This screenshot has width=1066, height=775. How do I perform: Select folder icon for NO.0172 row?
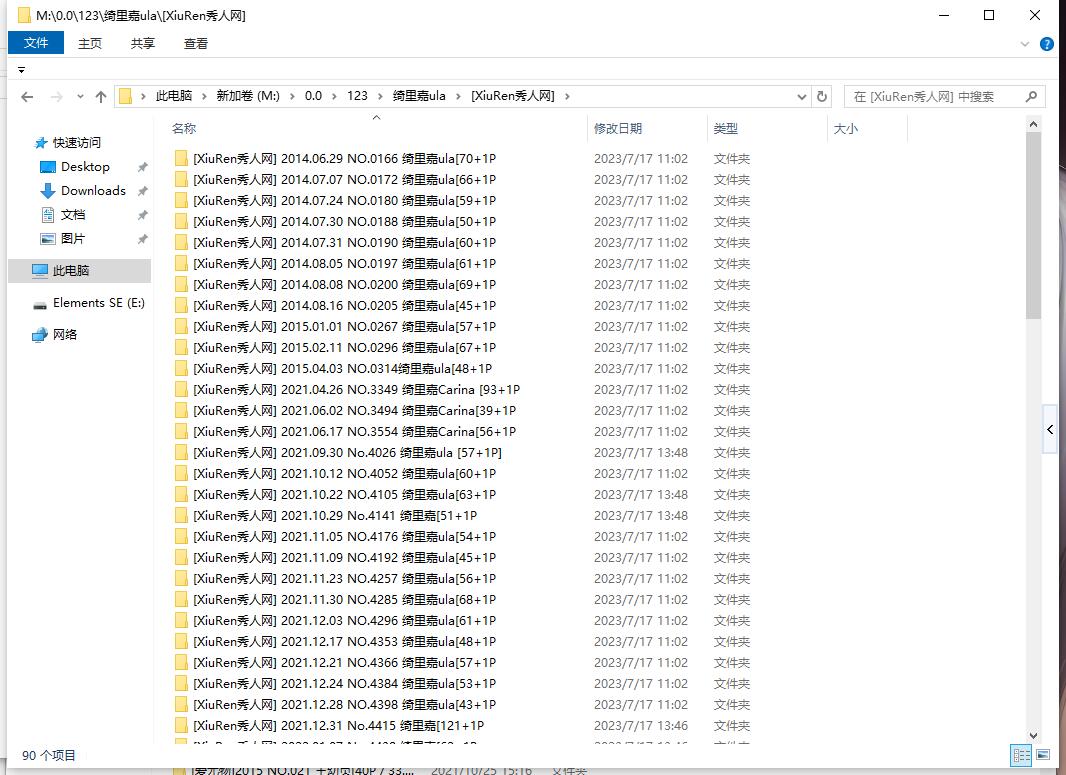tap(181, 179)
